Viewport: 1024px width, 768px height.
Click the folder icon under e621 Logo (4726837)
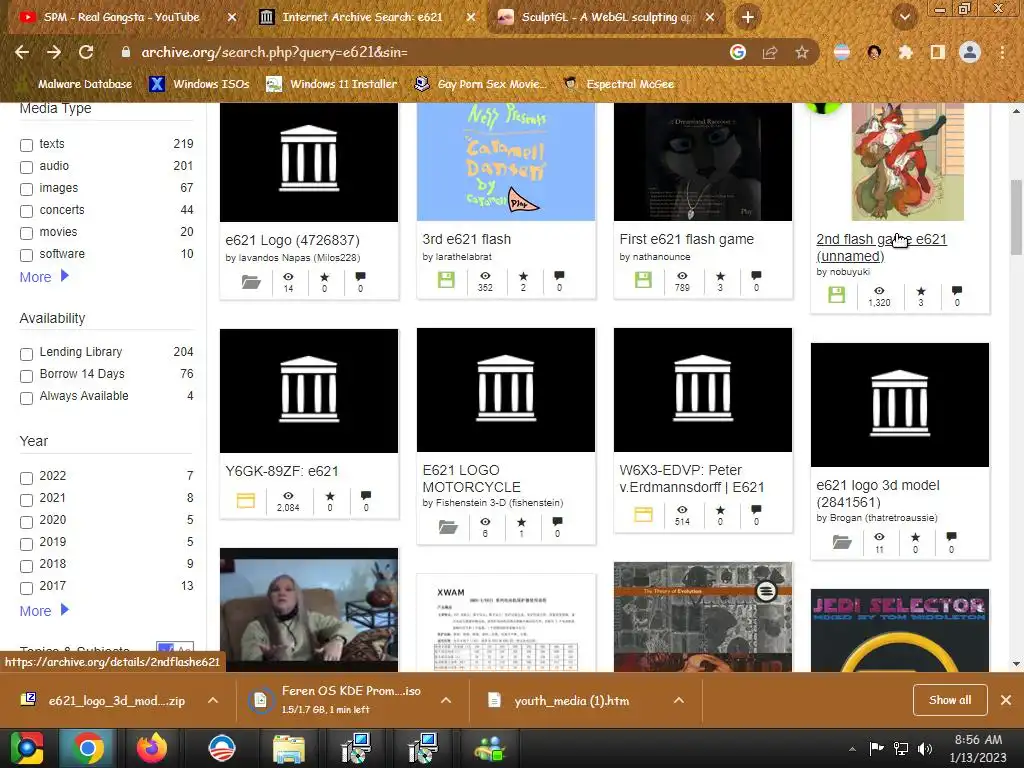251,281
